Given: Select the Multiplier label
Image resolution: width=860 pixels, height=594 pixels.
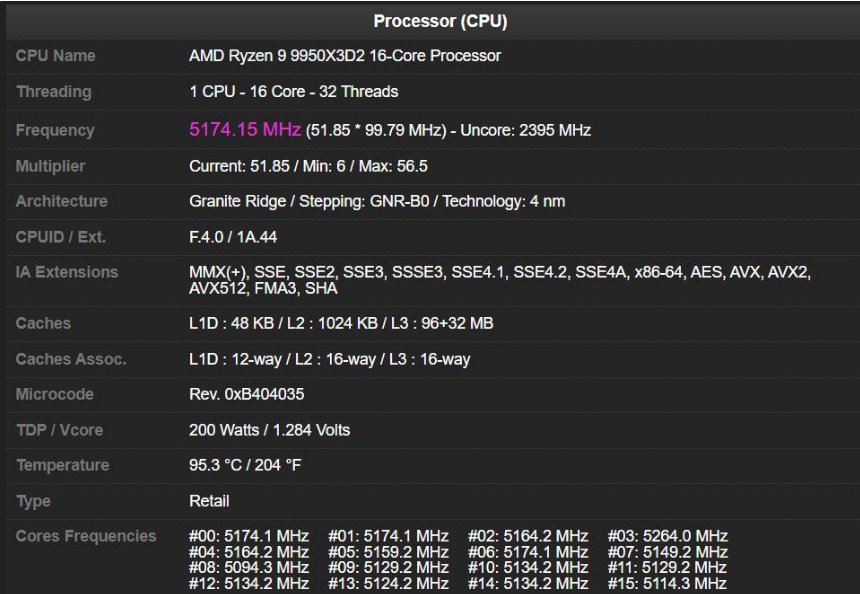Looking at the screenshot, I should [50, 166].
